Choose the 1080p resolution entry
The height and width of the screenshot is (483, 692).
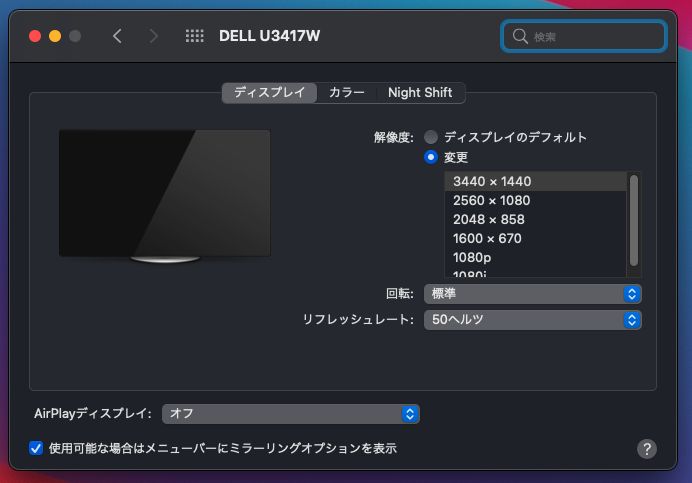coord(535,257)
